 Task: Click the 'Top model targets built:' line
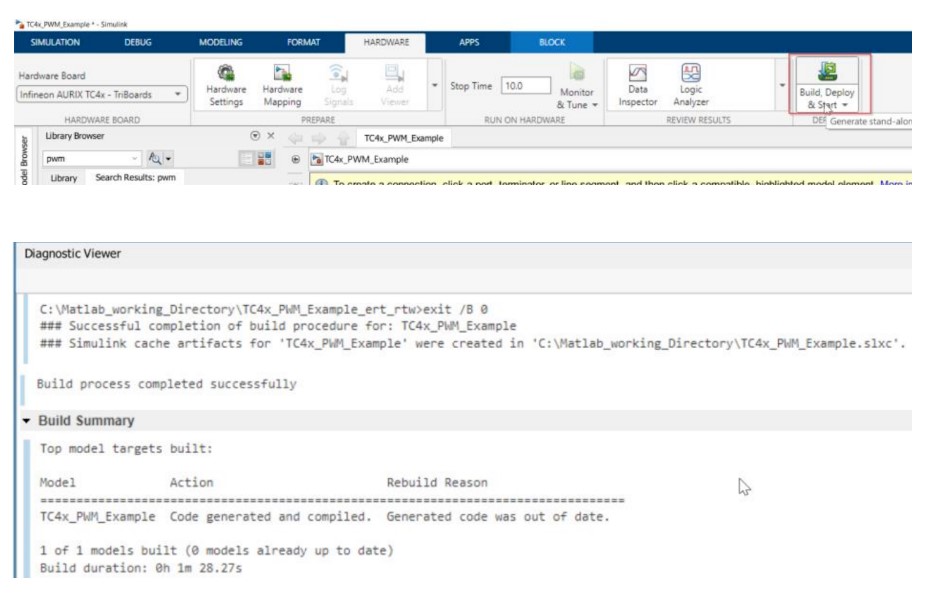(126, 448)
